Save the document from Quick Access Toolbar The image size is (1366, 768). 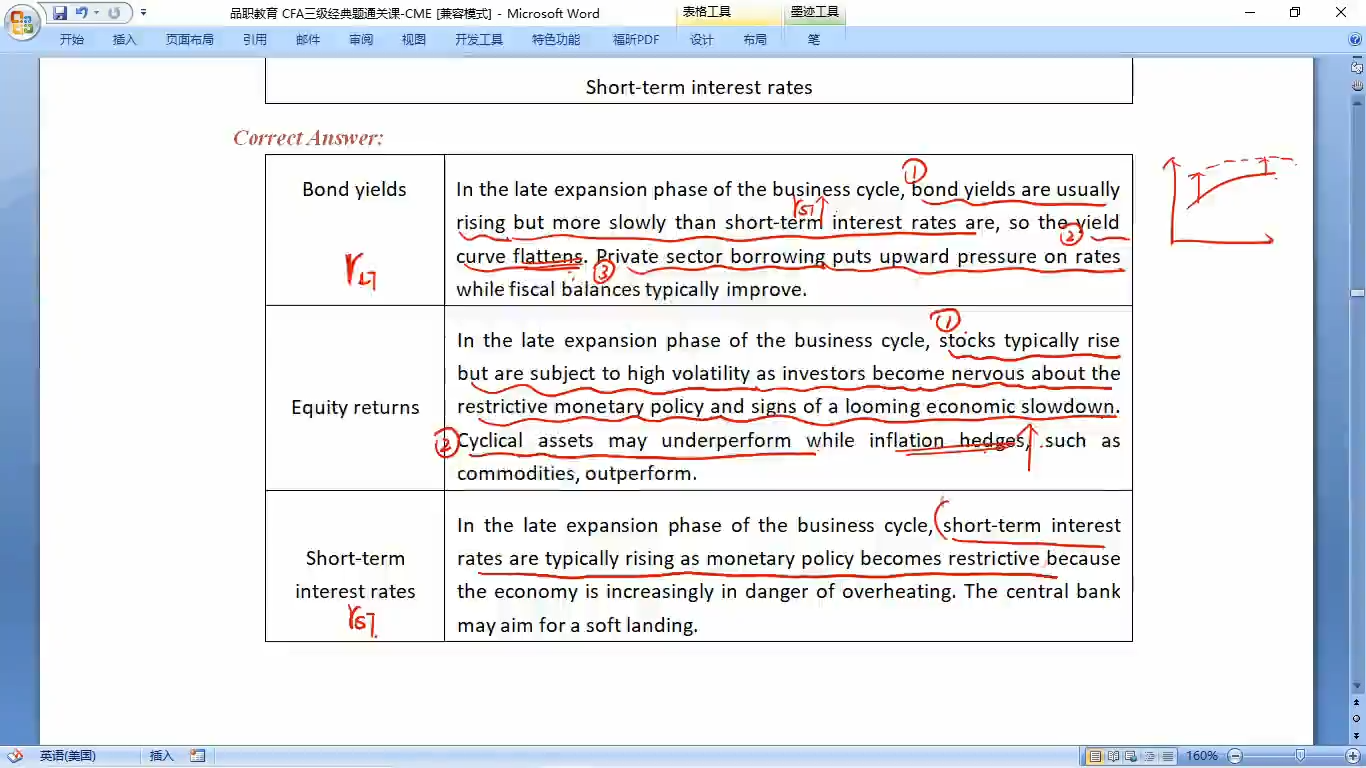pos(60,13)
